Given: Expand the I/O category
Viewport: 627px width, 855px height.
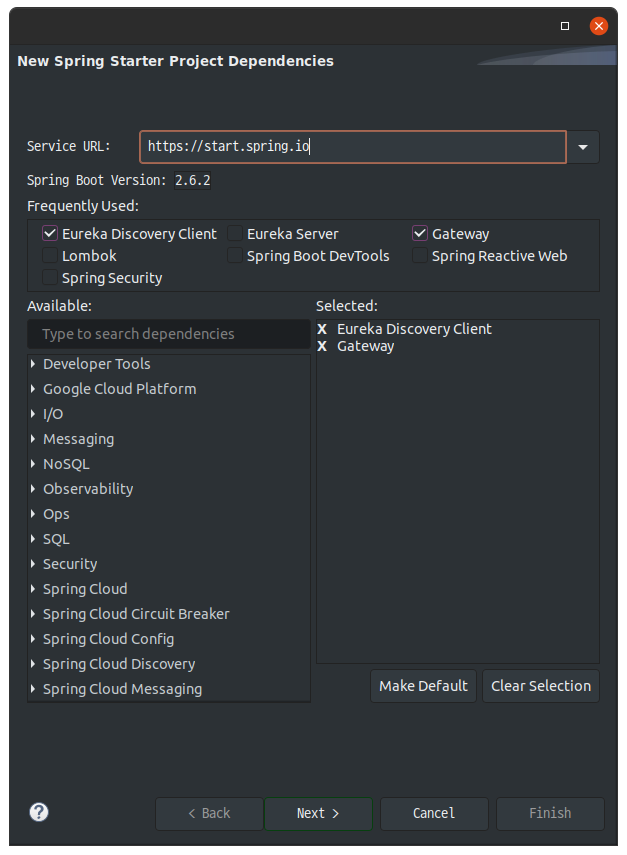Looking at the screenshot, I should coord(33,414).
